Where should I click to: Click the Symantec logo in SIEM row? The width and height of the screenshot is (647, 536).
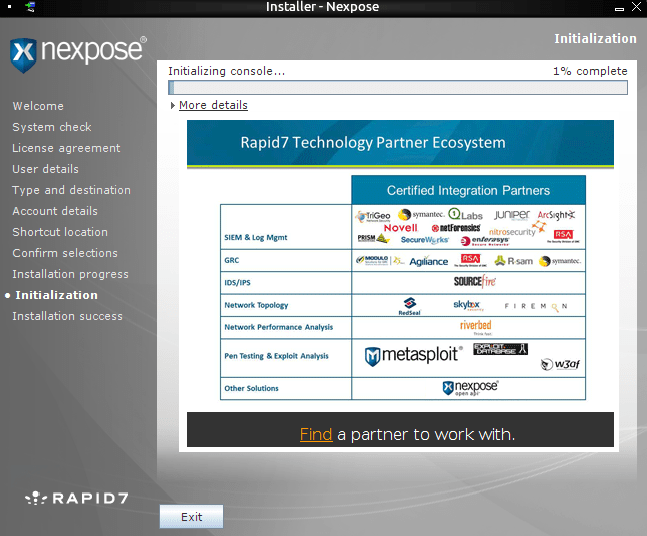click(x=421, y=215)
